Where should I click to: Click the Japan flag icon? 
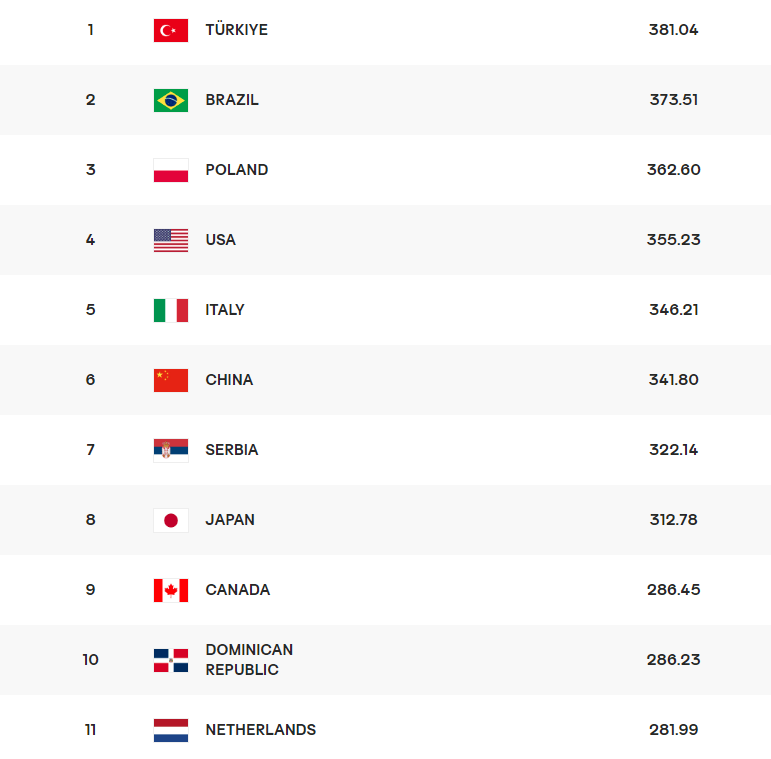[171, 520]
